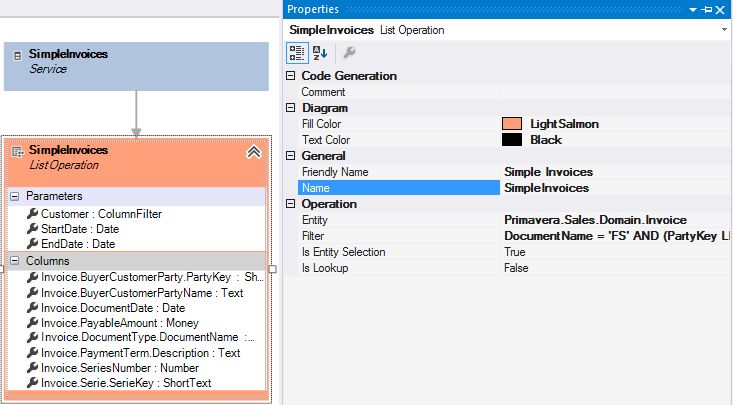Edit the Name value SimpleInvoices

coord(615,188)
